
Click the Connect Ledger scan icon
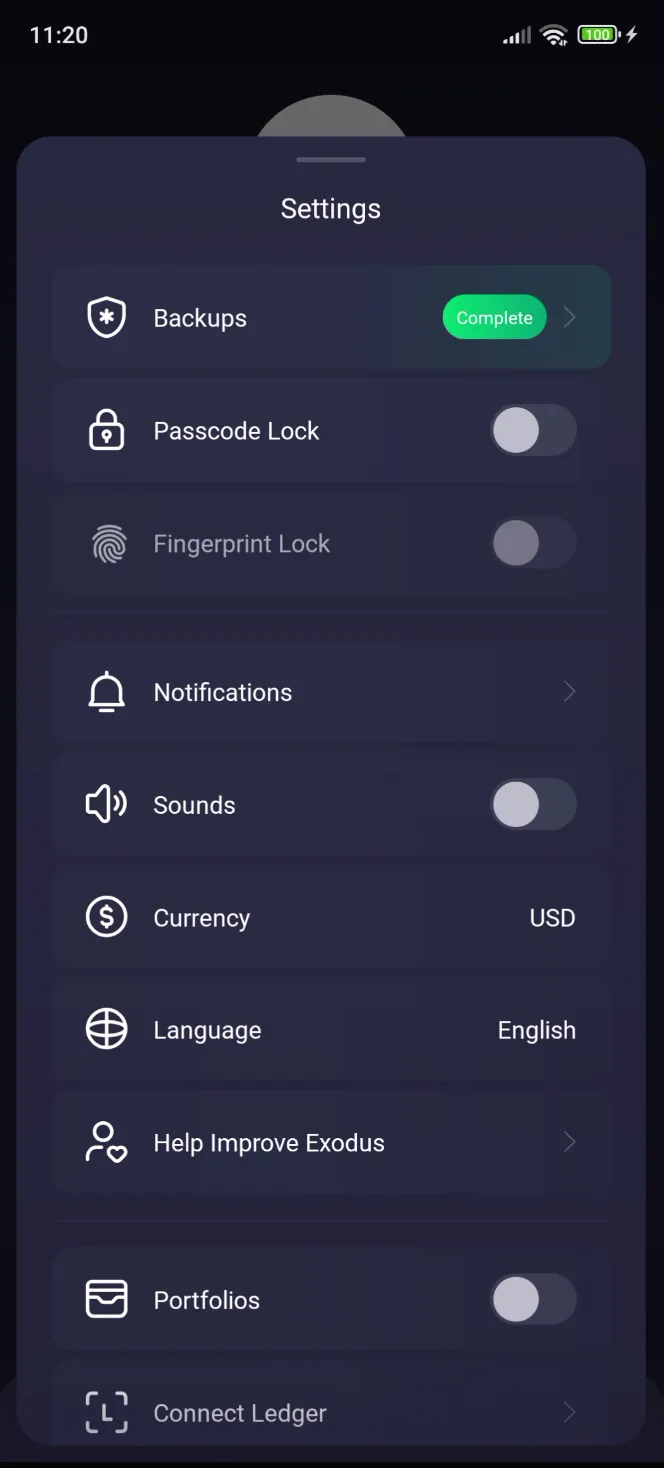click(106, 1412)
